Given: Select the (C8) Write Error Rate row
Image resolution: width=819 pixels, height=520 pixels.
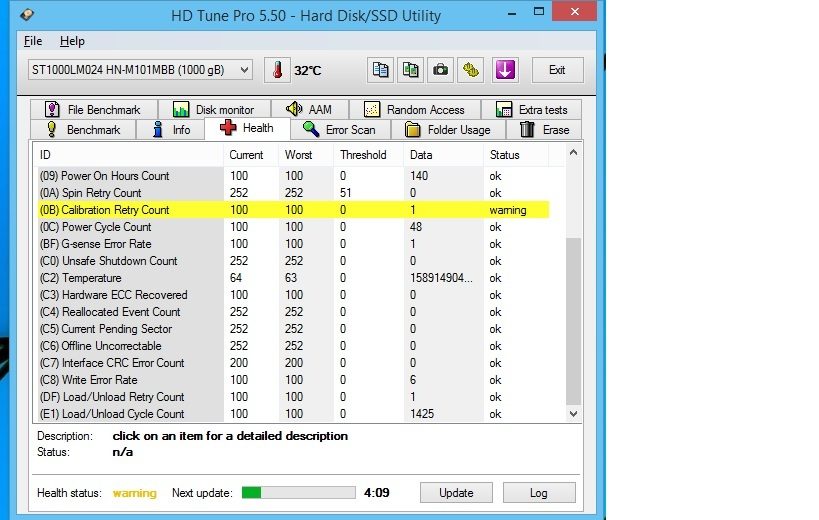Looking at the screenshot, I should pos(293,380).
